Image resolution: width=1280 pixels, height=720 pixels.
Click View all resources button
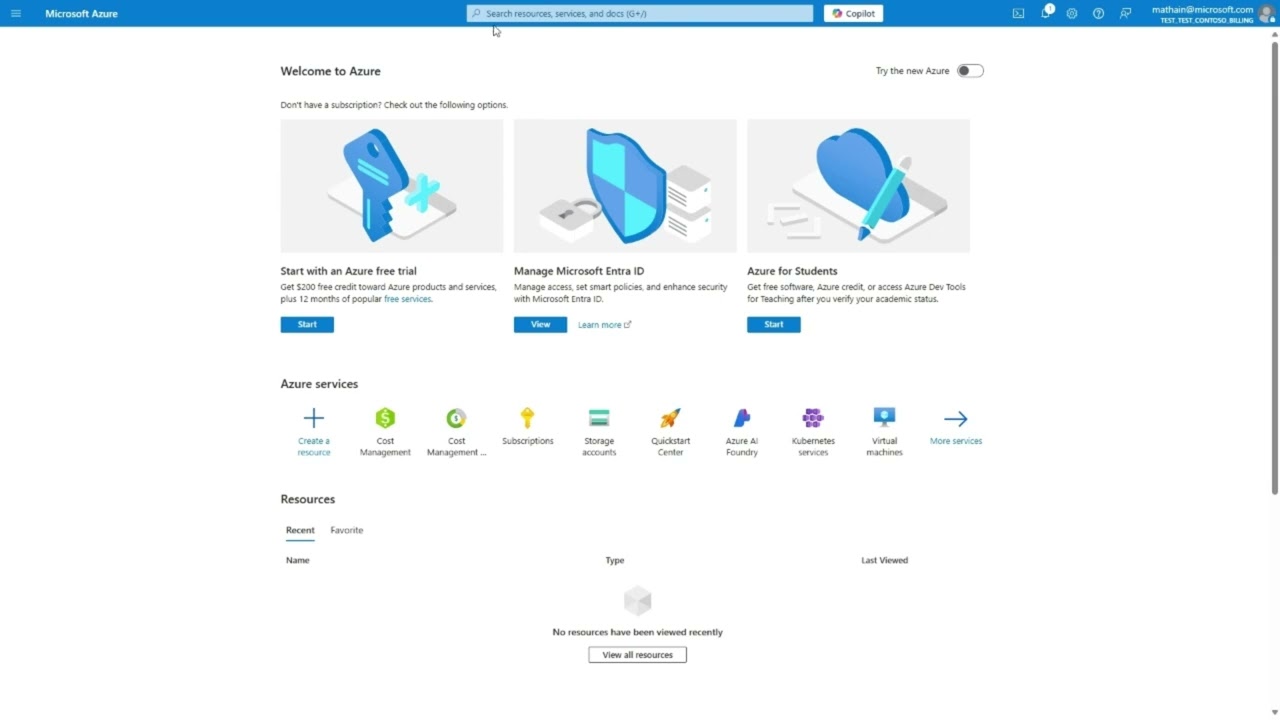[x=637, y=655]
